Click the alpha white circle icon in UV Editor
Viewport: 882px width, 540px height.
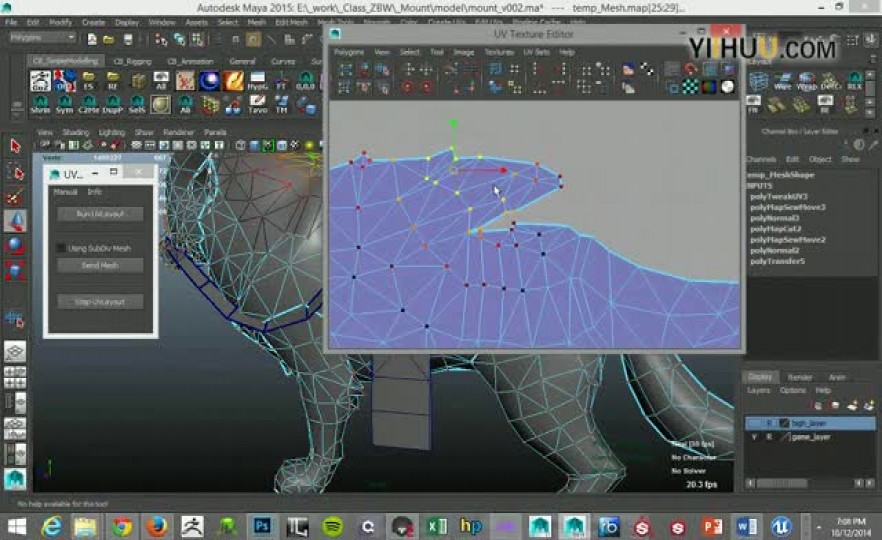pyautogui.click(x=727, y=87)
